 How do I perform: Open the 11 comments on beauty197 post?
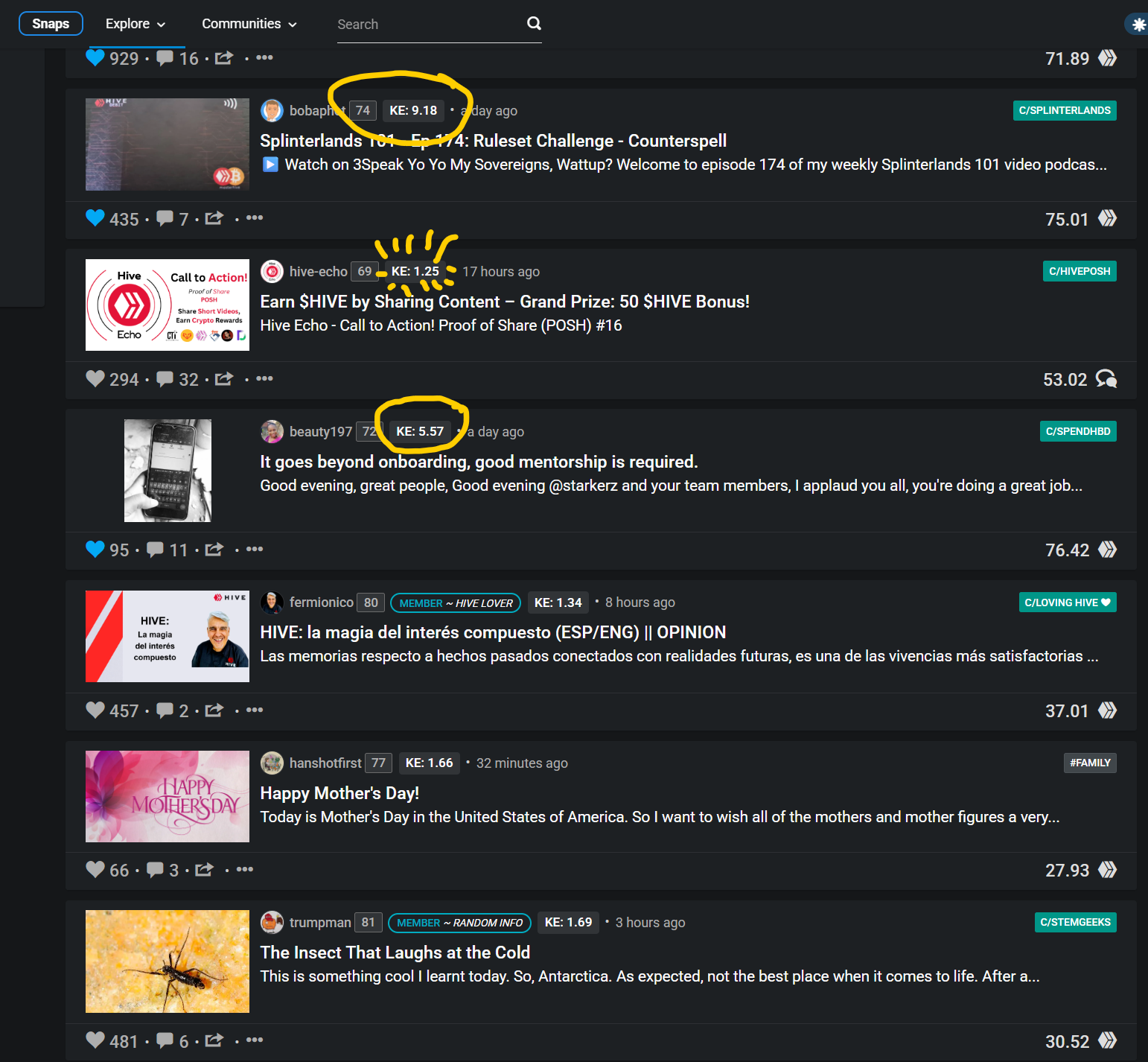pos(155,549)
